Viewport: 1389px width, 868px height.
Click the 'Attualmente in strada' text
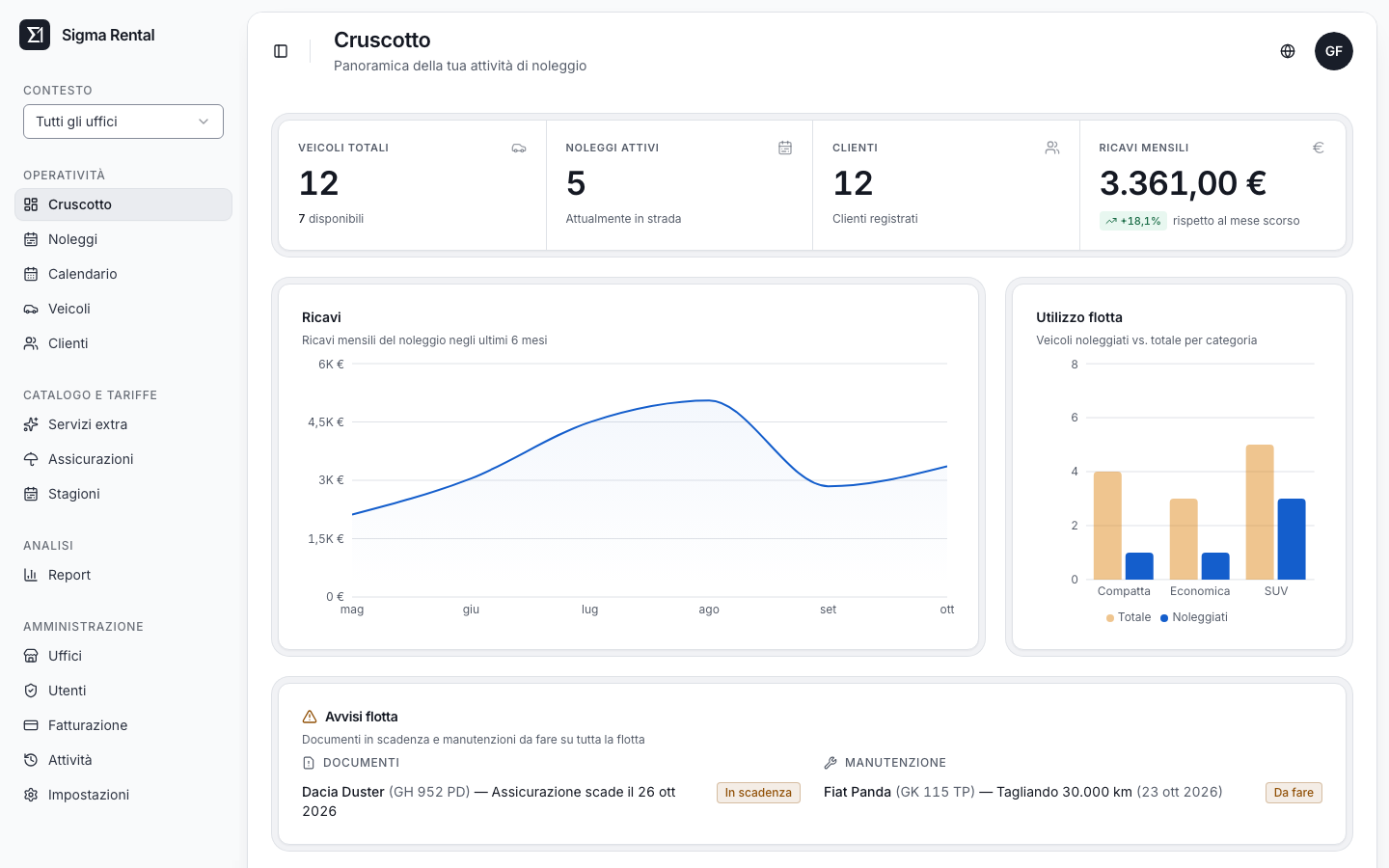tap(623, 219)
